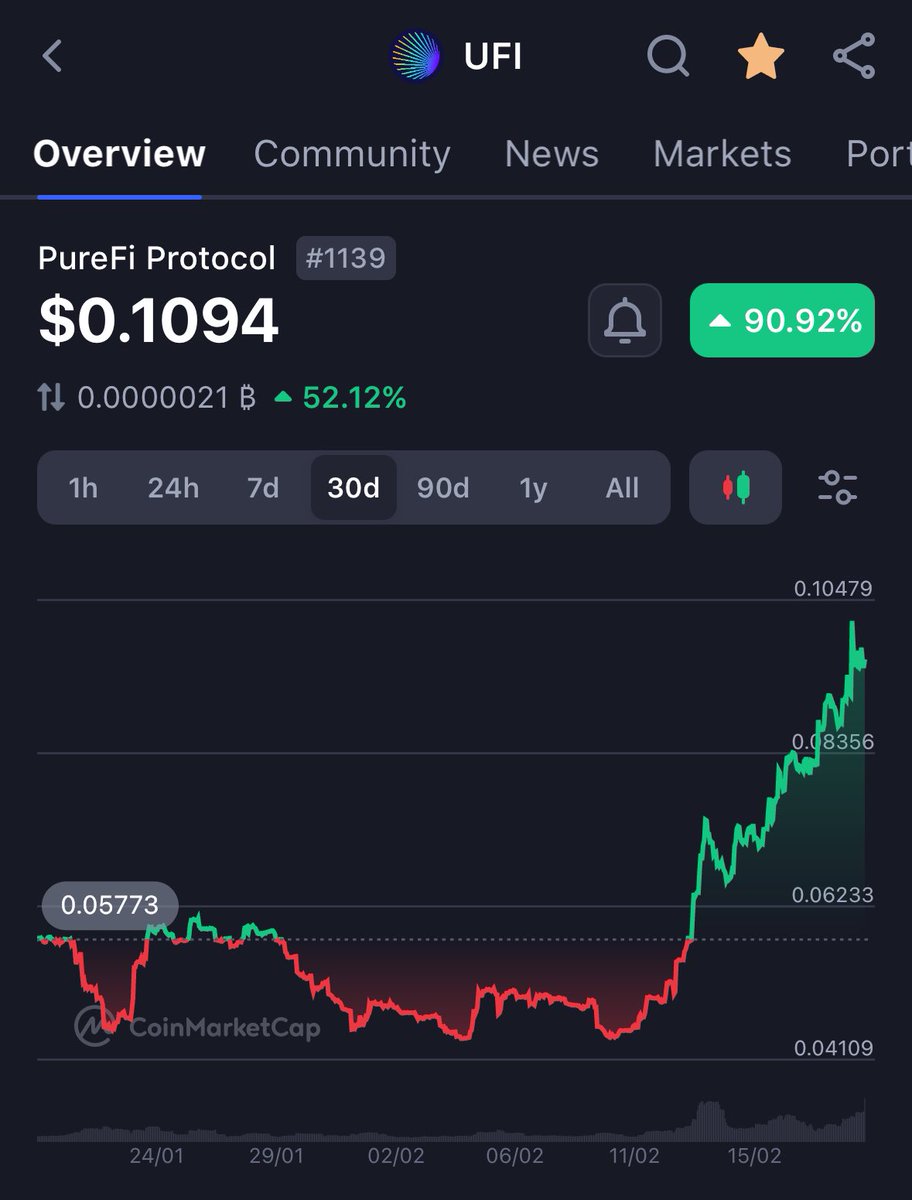The image size is (912, 1200).
Task: Tap the green 90.92% change badge
Action: click(782, 320)
